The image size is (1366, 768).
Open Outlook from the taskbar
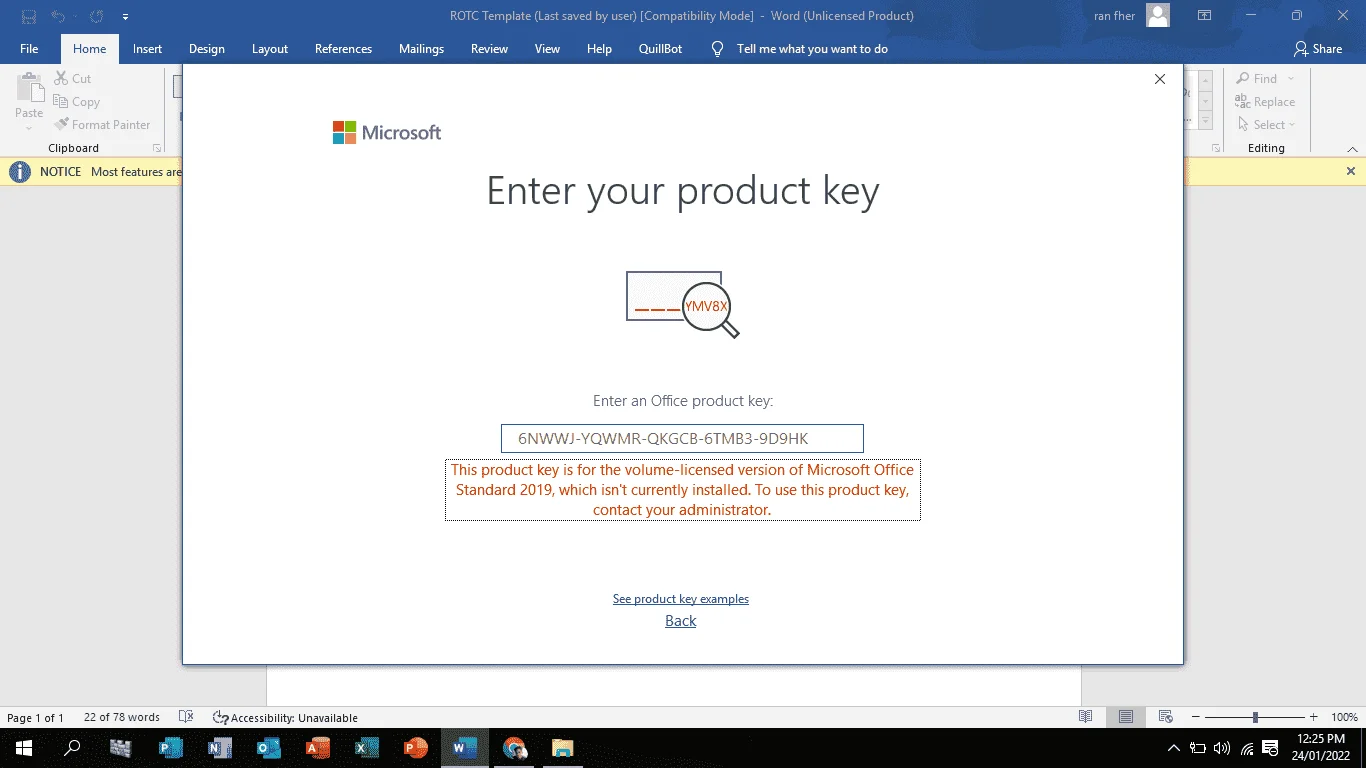(268, 748)
